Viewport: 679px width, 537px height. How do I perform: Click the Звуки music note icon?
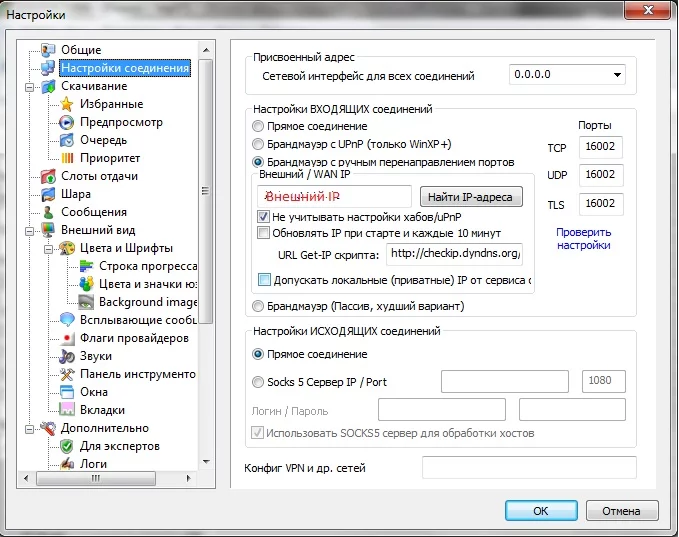coord(67,356)
